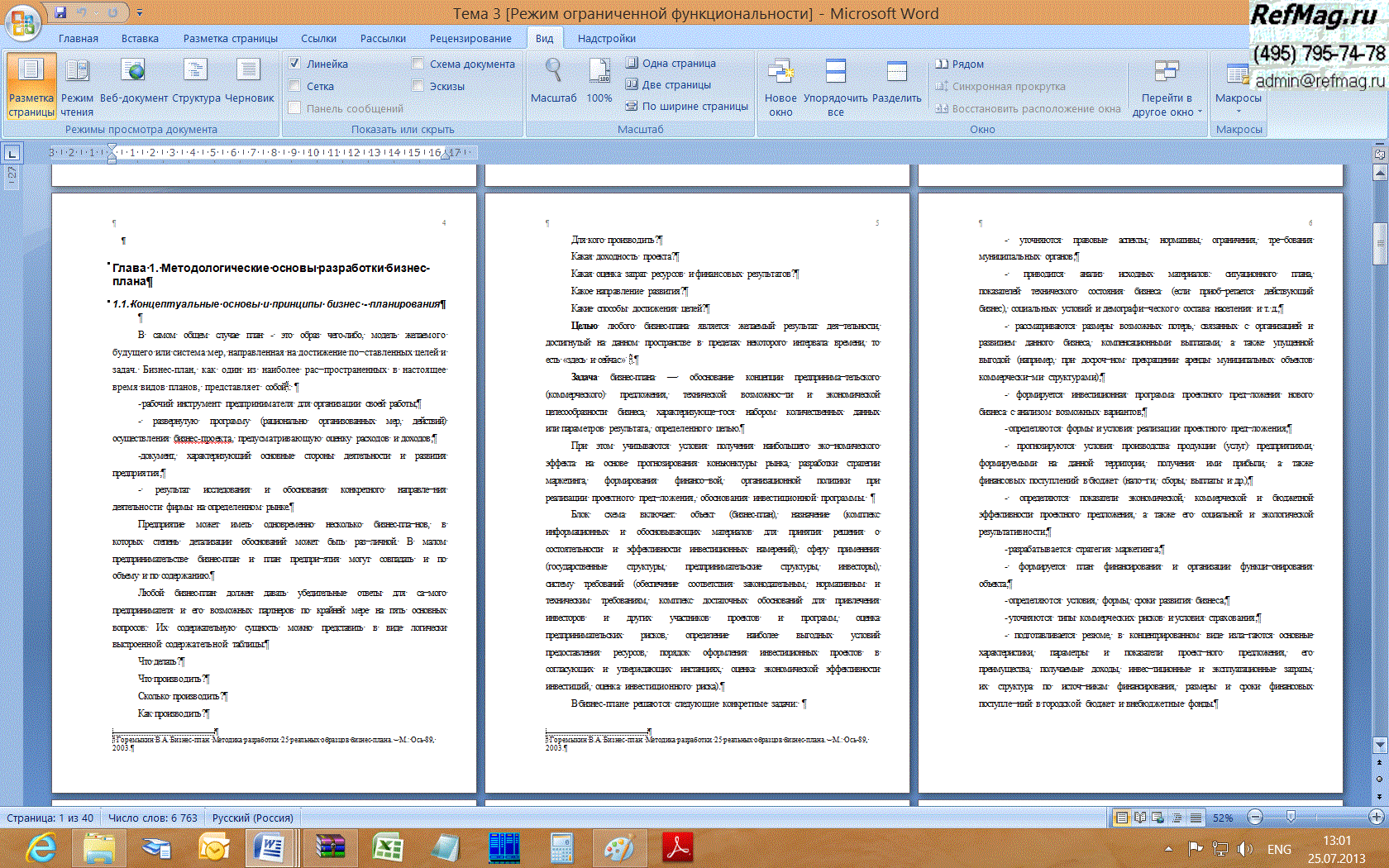Open the Разметка страницы tab
This screenshot has height=868, width=1389.
(230, 38)
